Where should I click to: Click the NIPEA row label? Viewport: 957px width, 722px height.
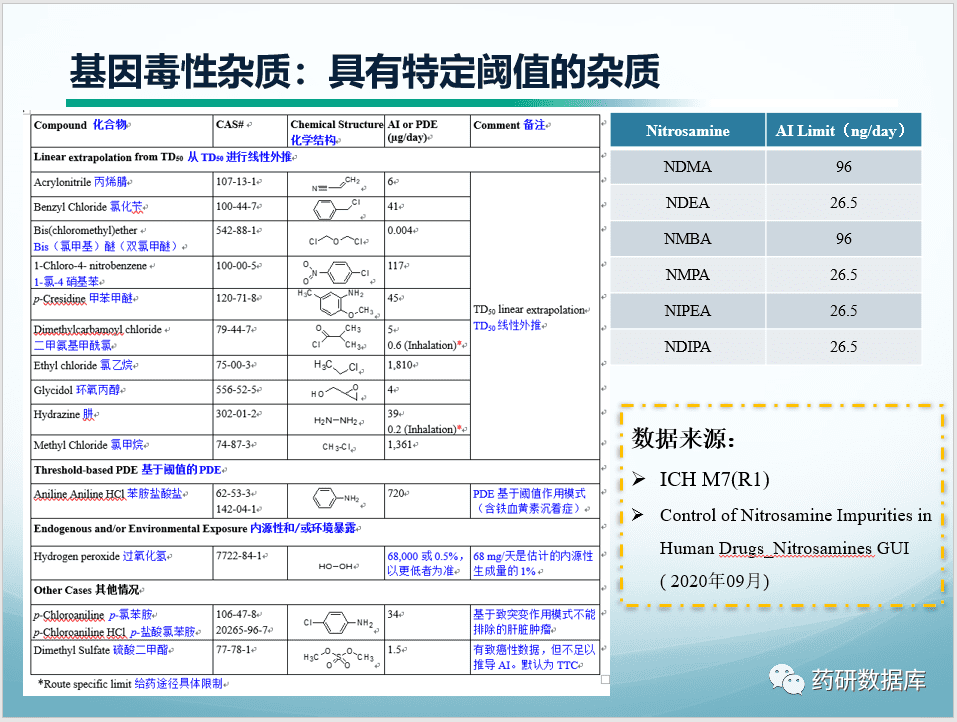tap(688, 311)
